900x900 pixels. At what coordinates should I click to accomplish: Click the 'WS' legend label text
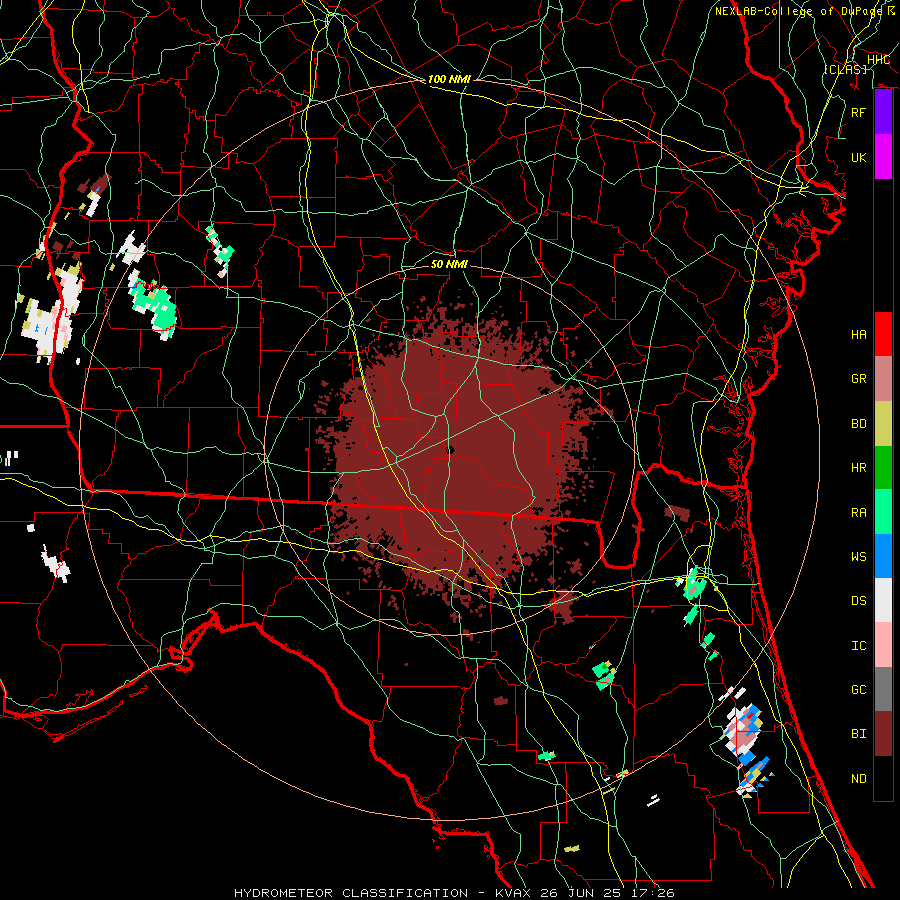click(x=859, y=556)
